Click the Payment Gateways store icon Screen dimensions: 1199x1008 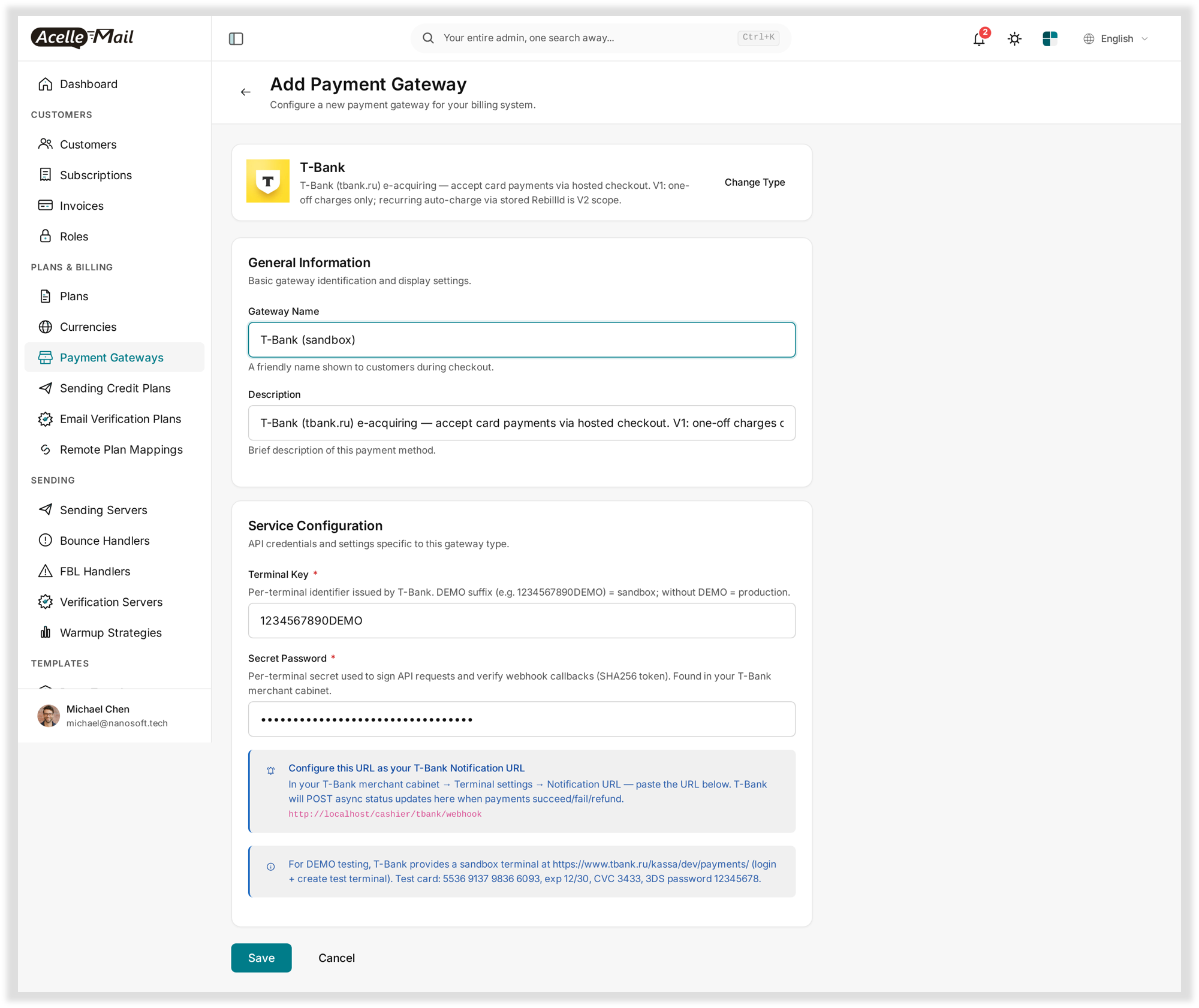[x=46, y=358]
